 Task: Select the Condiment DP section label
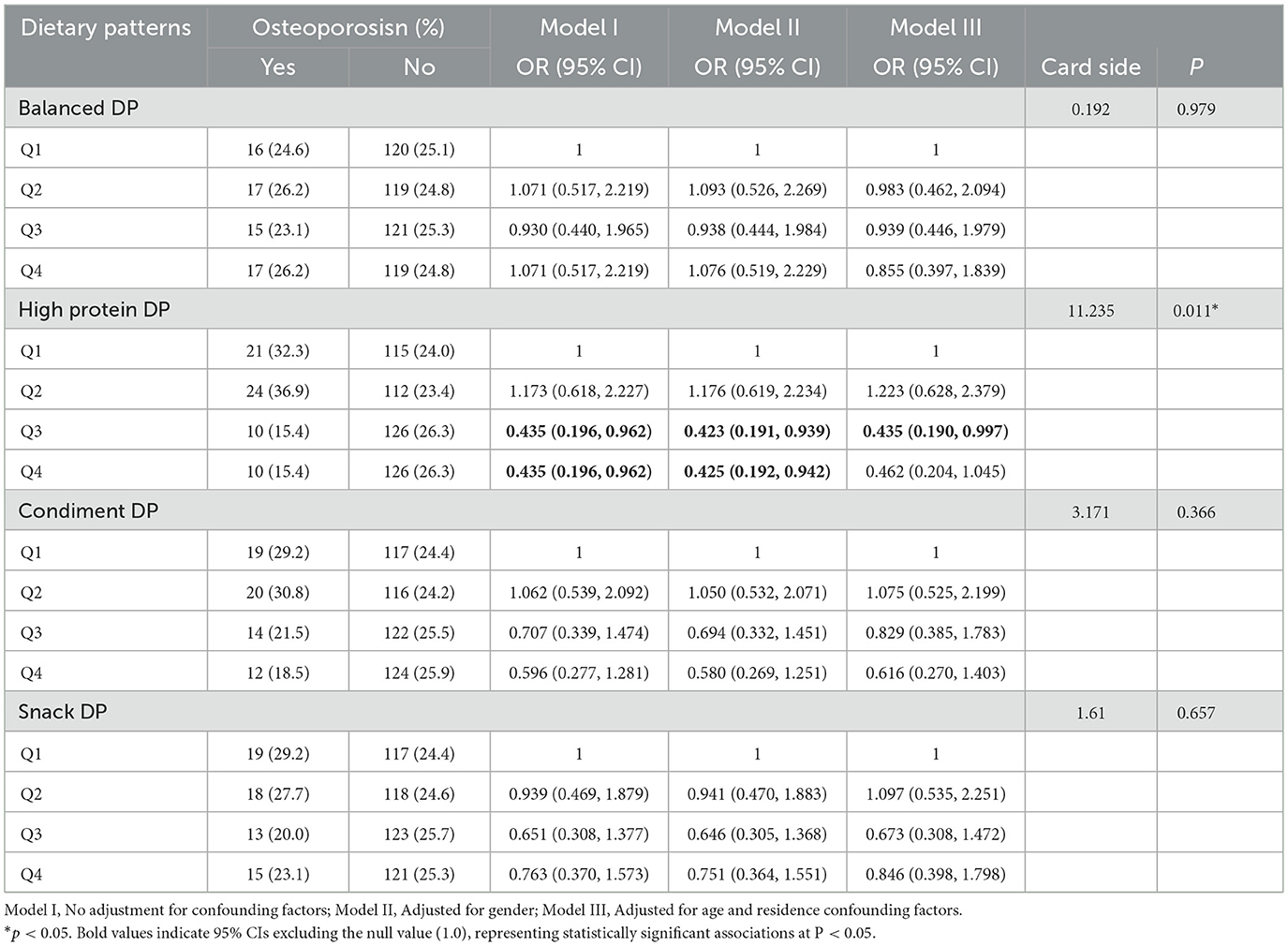(88, 511)
